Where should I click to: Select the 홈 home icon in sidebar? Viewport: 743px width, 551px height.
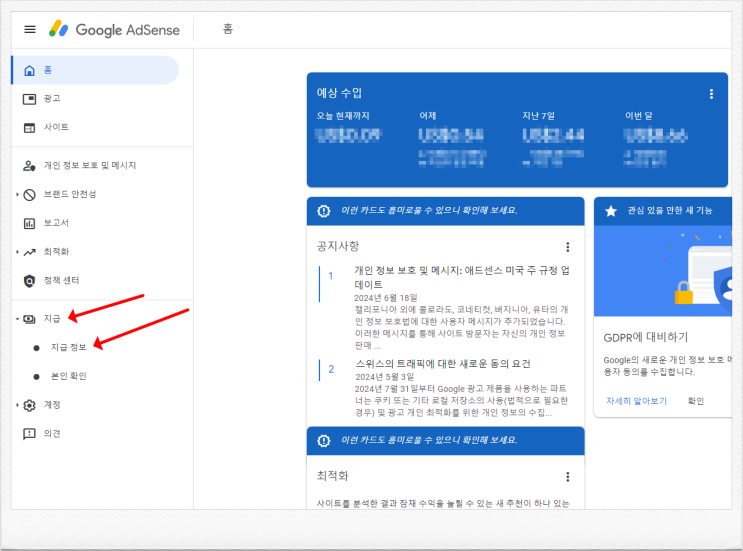[x=29, y=71]
